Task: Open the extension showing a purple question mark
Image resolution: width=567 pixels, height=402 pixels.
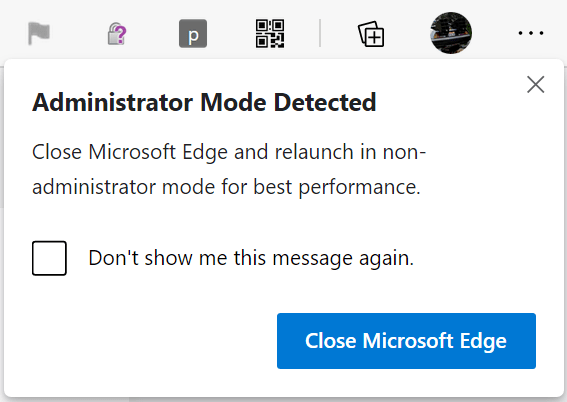Action: click(x=117, y=34)
